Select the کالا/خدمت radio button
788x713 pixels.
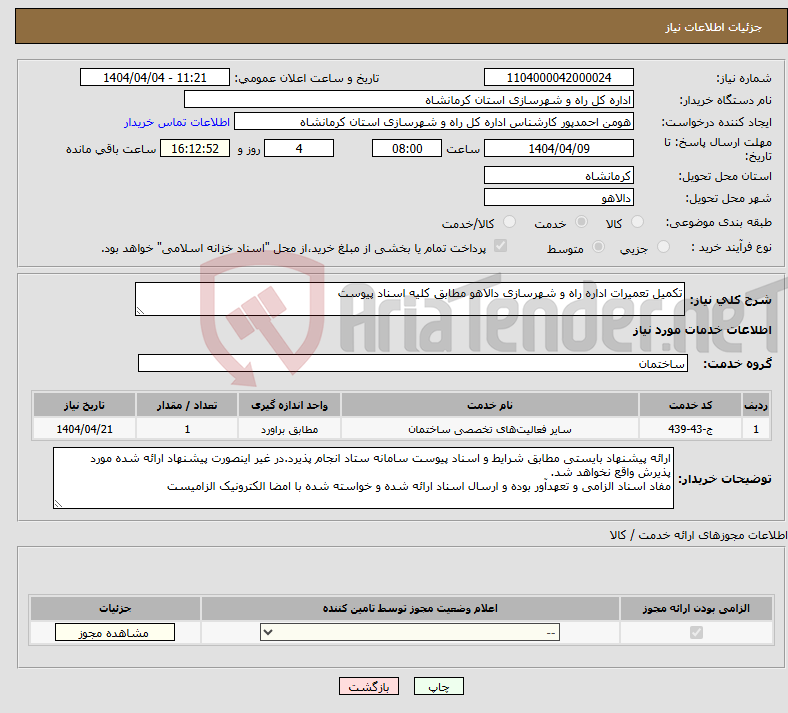[509, 222]
